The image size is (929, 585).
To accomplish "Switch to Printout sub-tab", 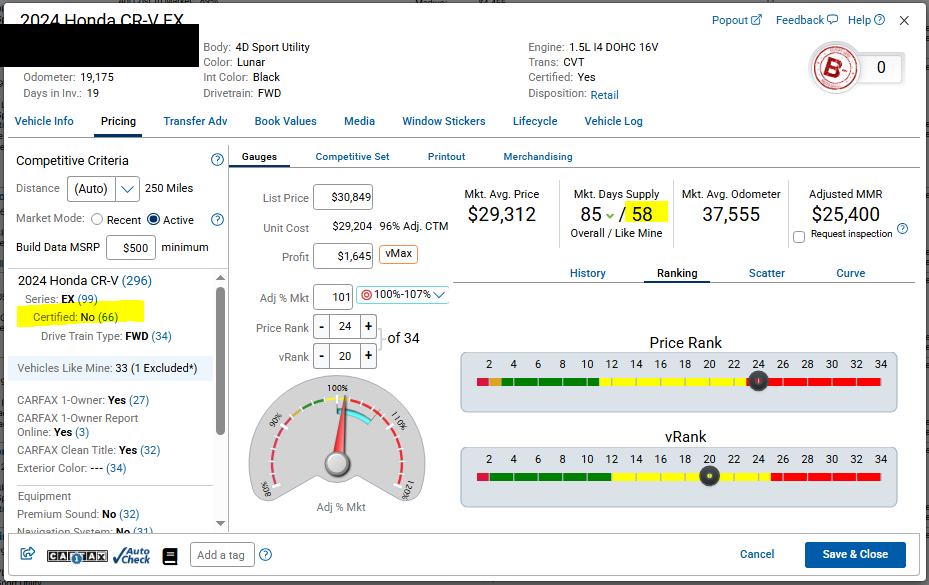I will (446, 157).
